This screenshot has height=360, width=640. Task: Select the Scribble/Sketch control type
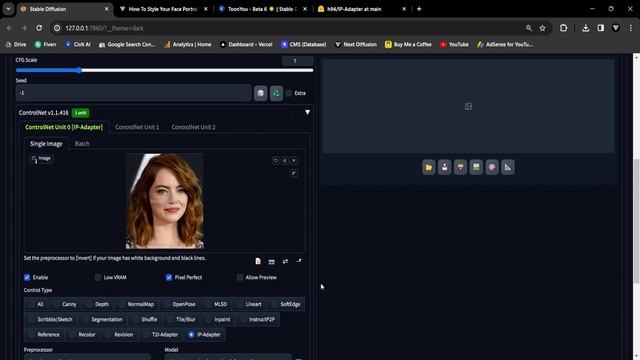pyautogui.click(x=51, y=320)
